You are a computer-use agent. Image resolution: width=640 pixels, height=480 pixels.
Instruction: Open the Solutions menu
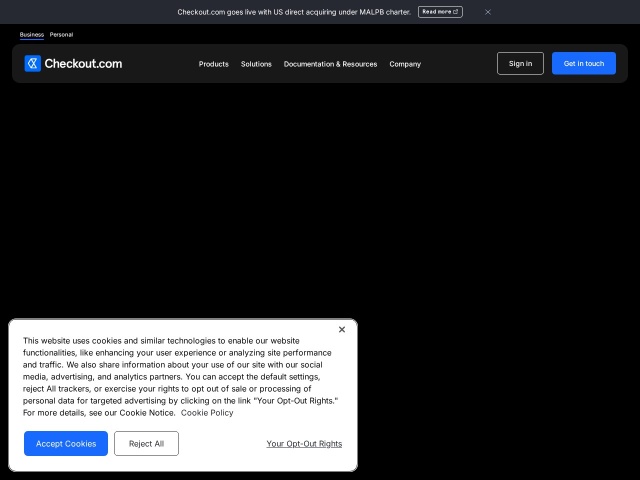[x=256, y=64]
